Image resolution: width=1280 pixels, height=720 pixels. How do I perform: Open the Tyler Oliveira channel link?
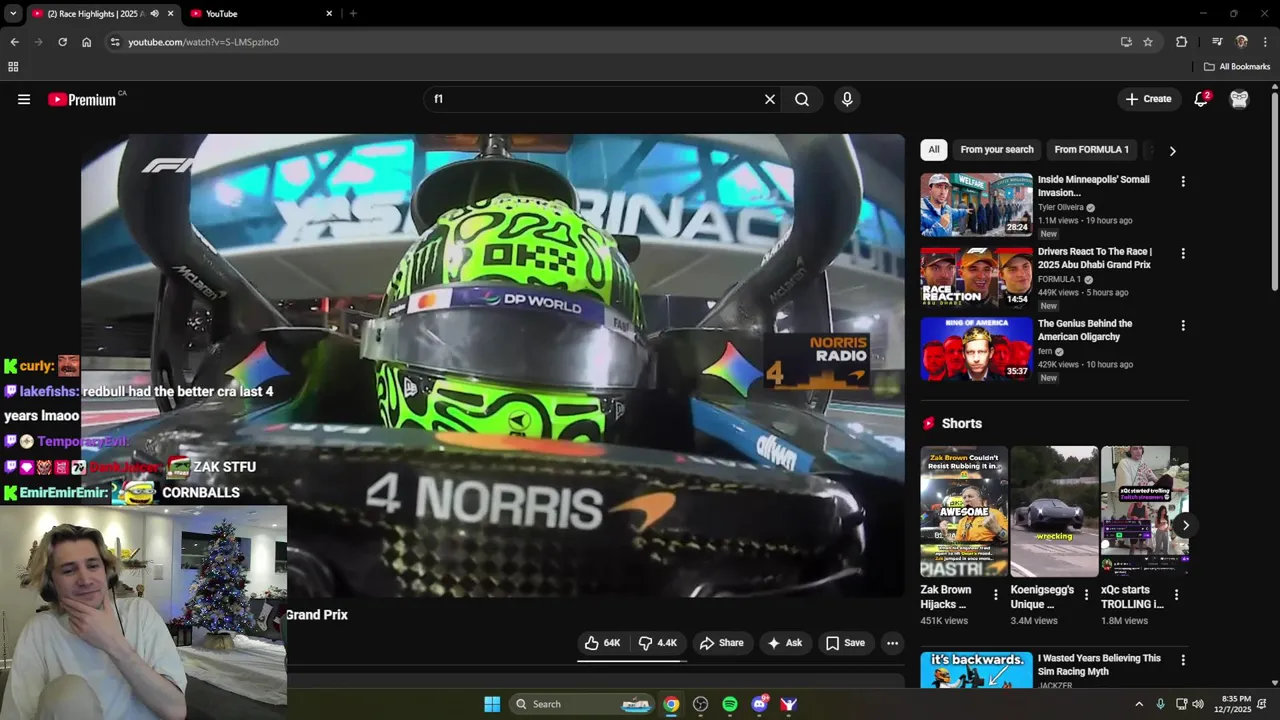point(1061,208)
